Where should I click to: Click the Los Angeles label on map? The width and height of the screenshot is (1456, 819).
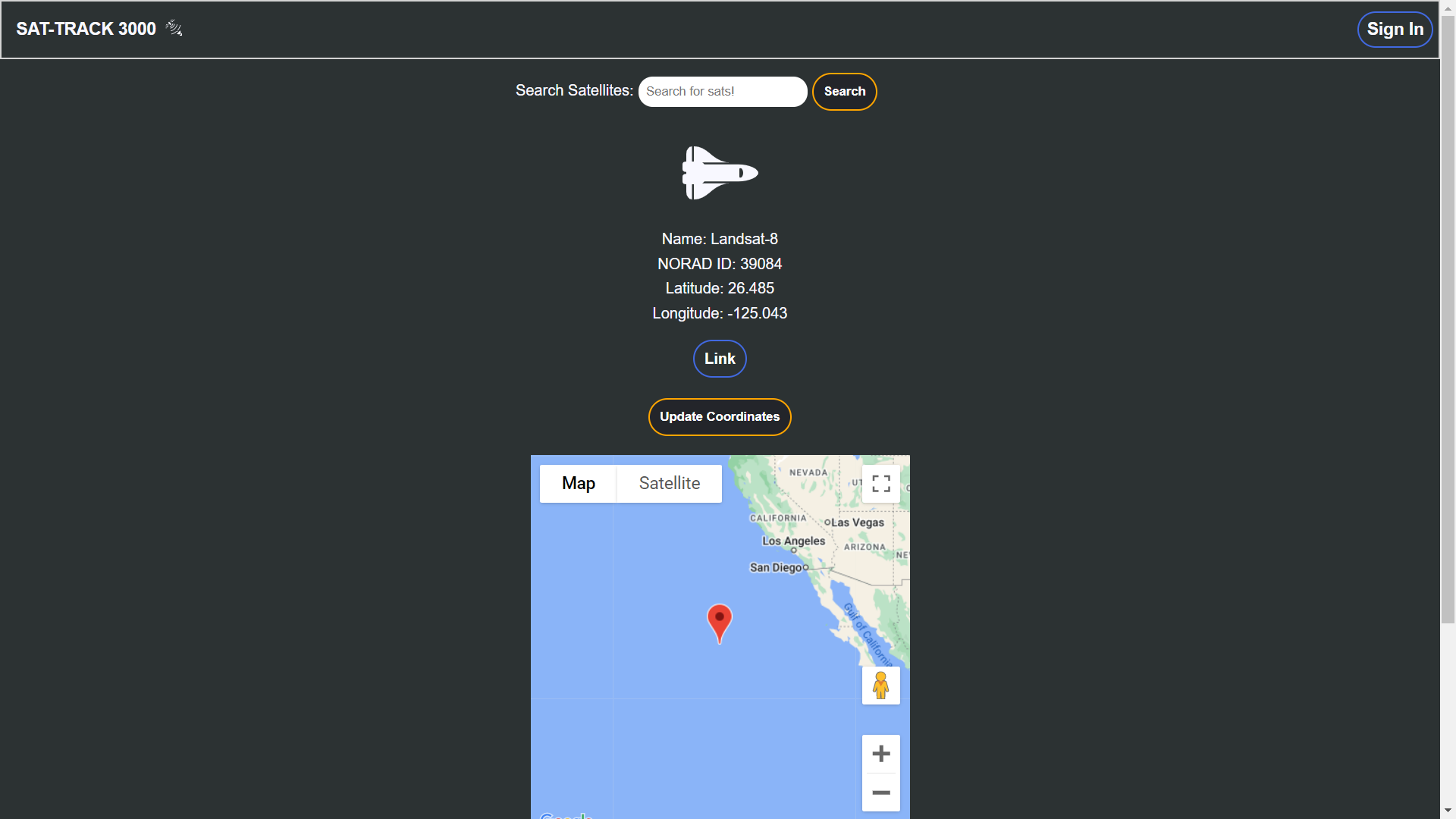click(793, 541)
